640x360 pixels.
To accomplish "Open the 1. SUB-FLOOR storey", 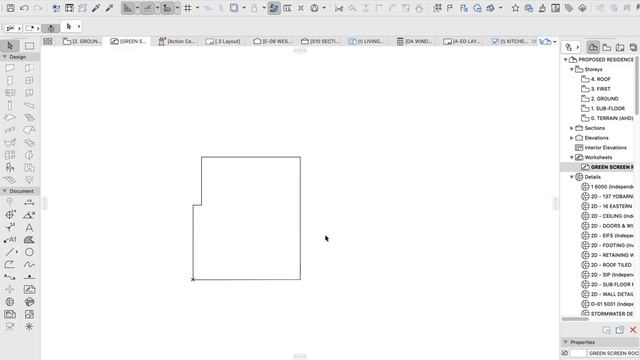I will (x=607, y=109).
